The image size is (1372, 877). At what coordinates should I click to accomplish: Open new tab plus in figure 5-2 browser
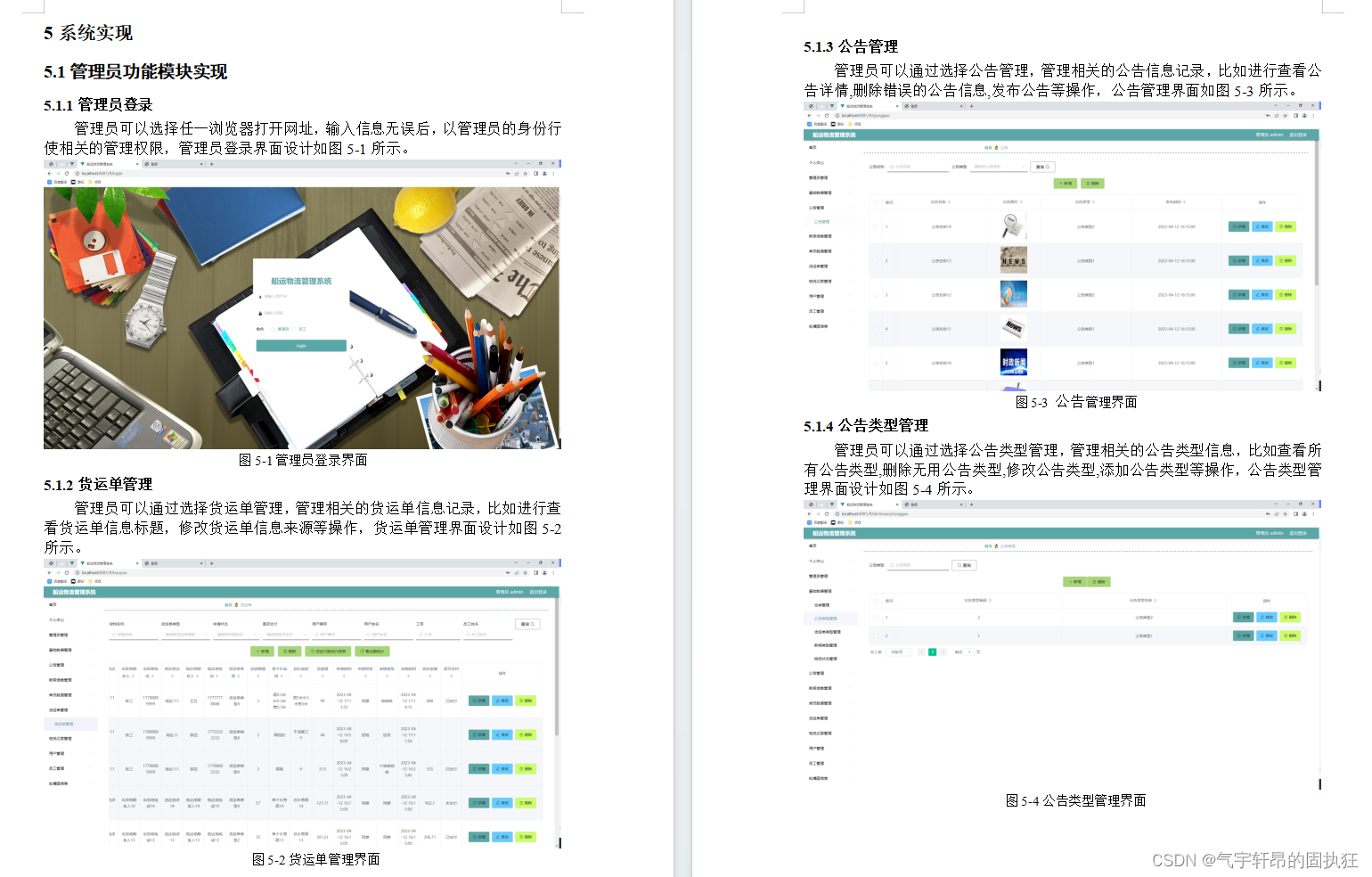(x=211, y=563)
